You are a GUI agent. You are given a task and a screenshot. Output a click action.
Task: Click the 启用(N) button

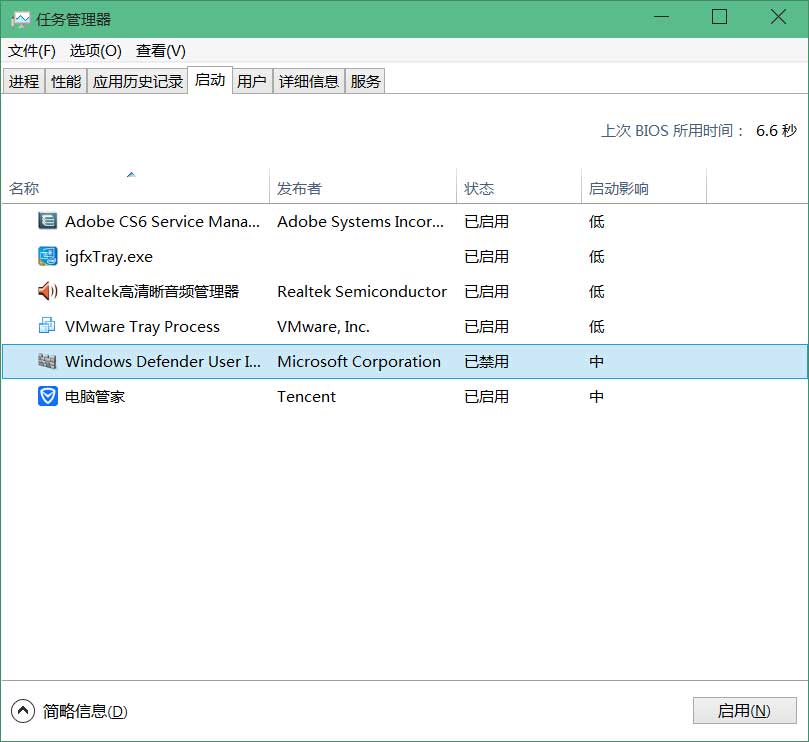(745, 711)
